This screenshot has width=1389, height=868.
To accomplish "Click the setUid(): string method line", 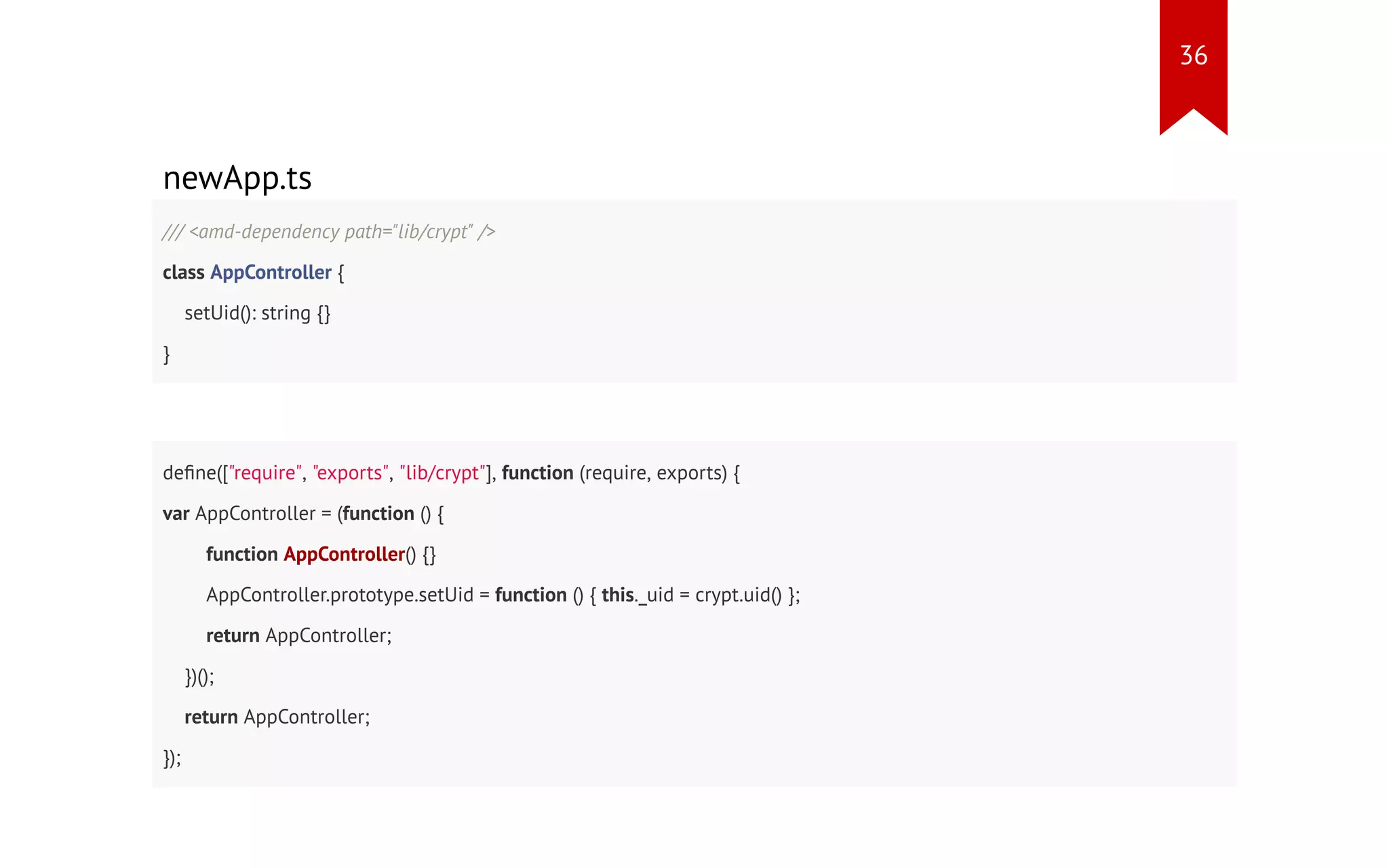I will (x=257, y=313).
